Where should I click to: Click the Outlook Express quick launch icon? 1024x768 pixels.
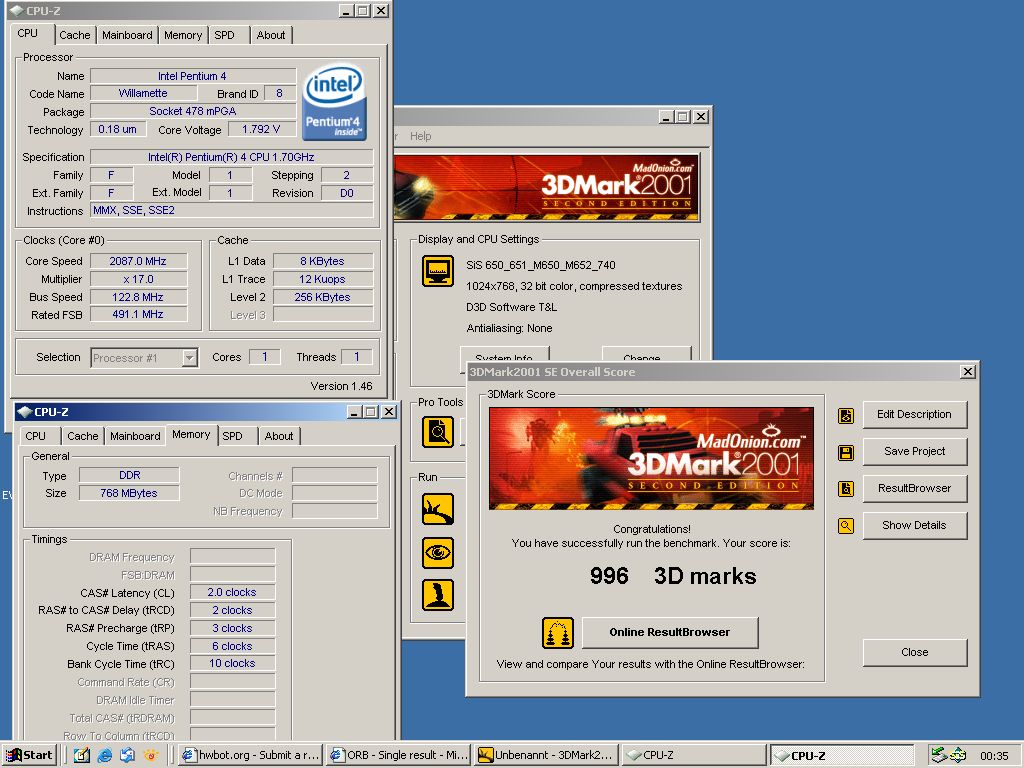click(127, 756)
